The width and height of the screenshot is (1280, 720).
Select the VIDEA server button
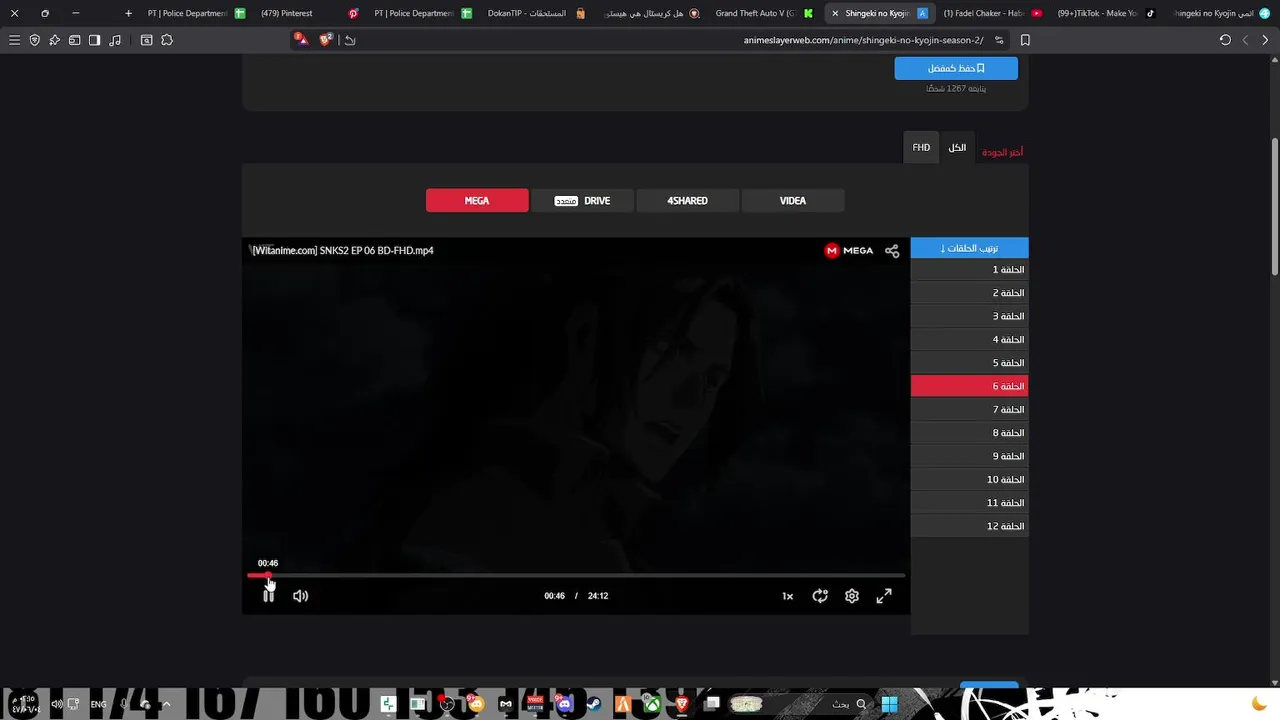tap(793, 200)
